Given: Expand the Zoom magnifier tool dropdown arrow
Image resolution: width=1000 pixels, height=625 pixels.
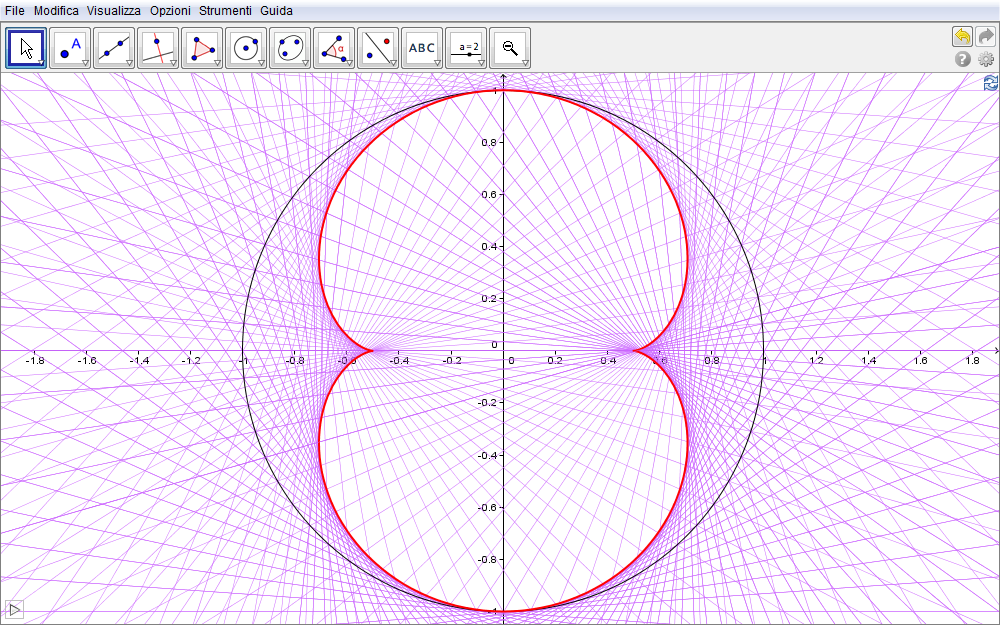Looking at the screenshot, I should [525, 63].
